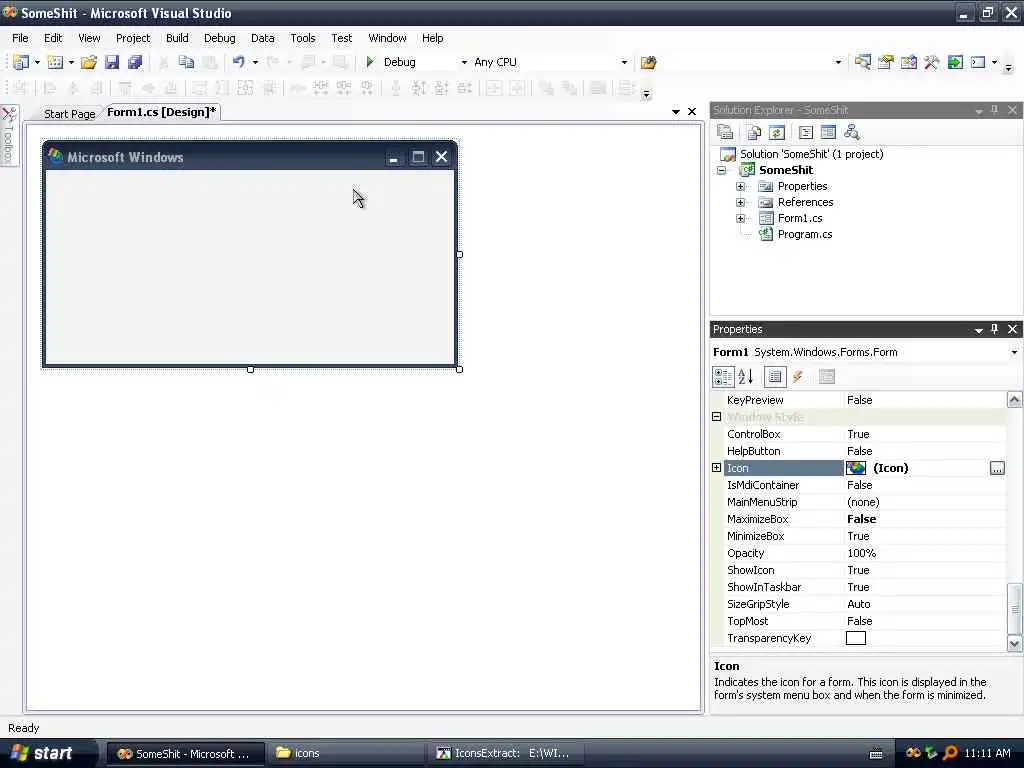1024x768 pixels.
Task: Toggle Categorized view in Properties panel
Action: click(x=723, y=377)
